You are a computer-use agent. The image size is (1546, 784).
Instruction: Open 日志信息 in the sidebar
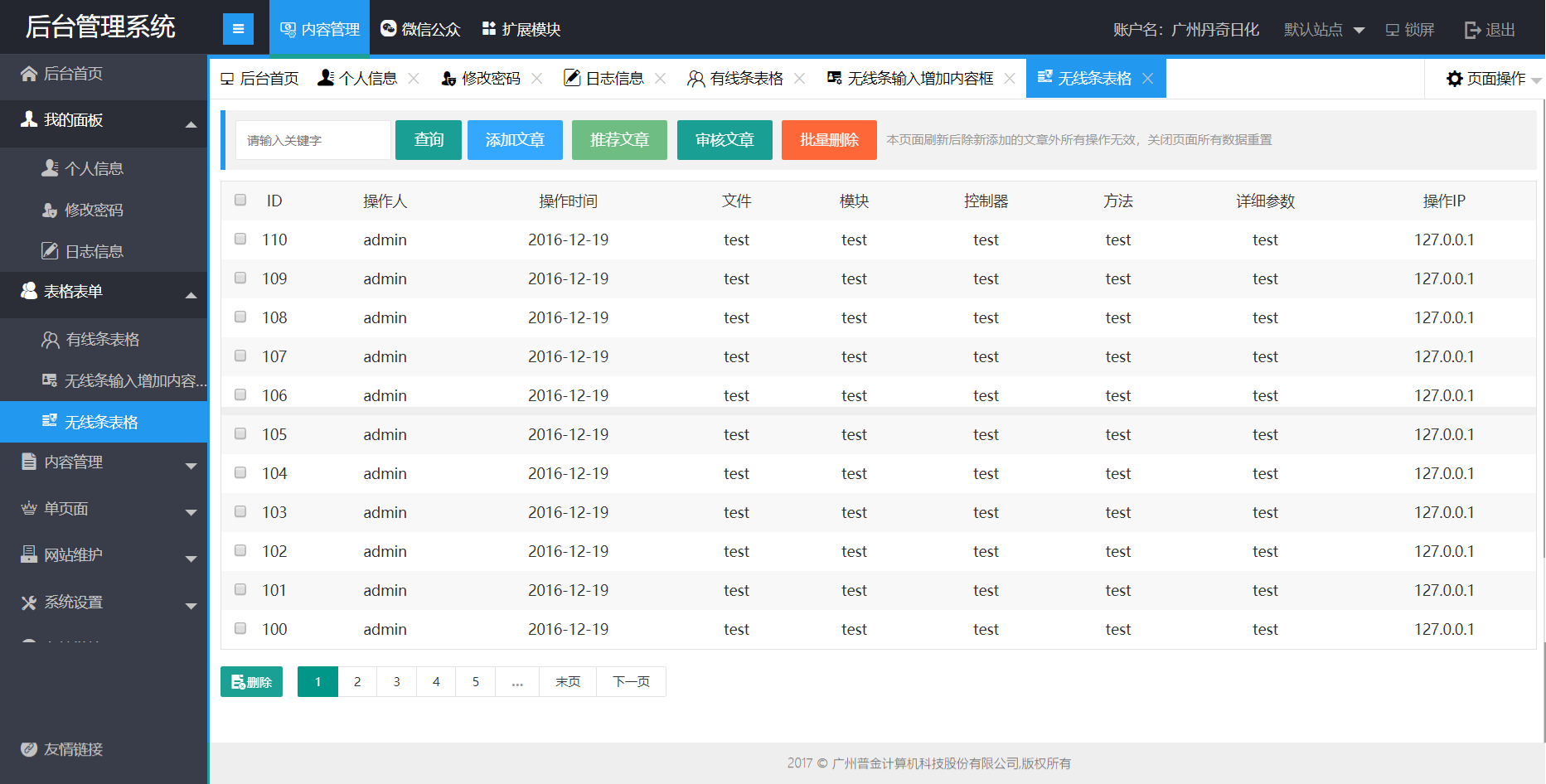(x=94, y=250)
